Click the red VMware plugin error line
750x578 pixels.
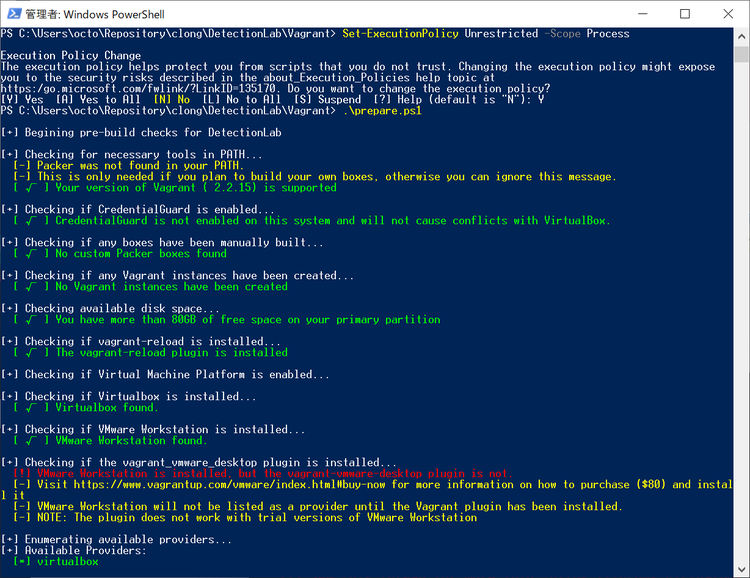263,474
